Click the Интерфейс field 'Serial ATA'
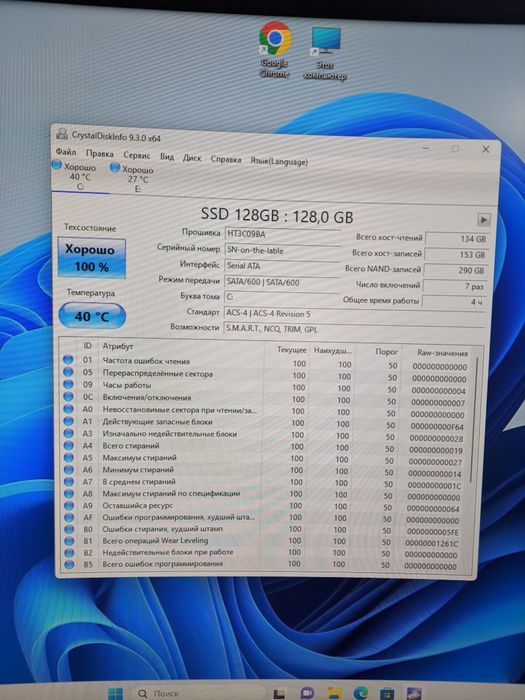 pyautogui.click(x=282, y=266)
